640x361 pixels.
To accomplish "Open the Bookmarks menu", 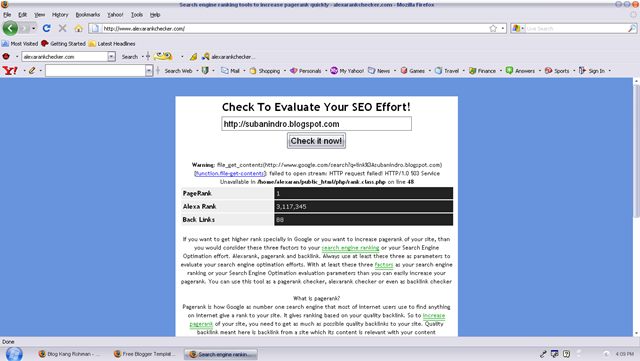I will [88, 15].
